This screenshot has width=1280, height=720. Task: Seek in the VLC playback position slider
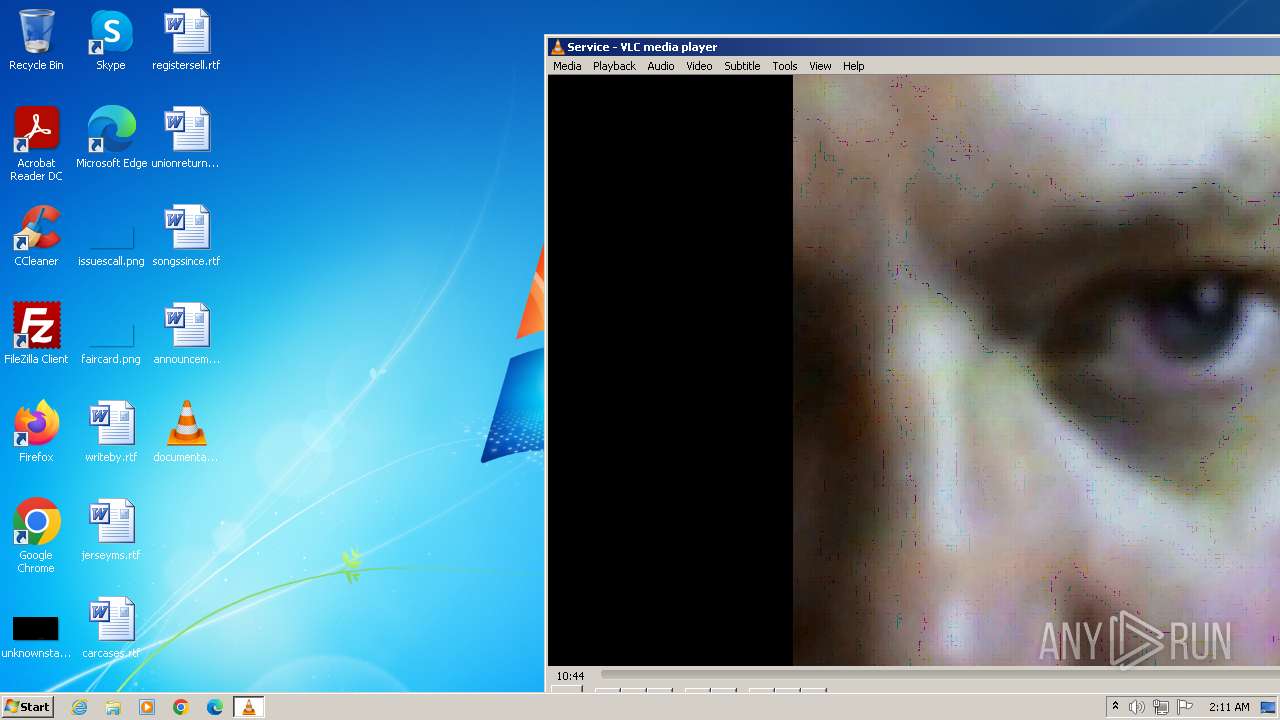tap(940, 675)
